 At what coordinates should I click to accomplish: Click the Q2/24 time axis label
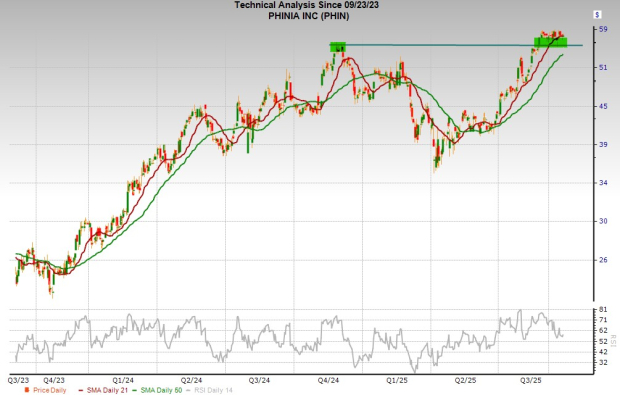click(191, 380)
